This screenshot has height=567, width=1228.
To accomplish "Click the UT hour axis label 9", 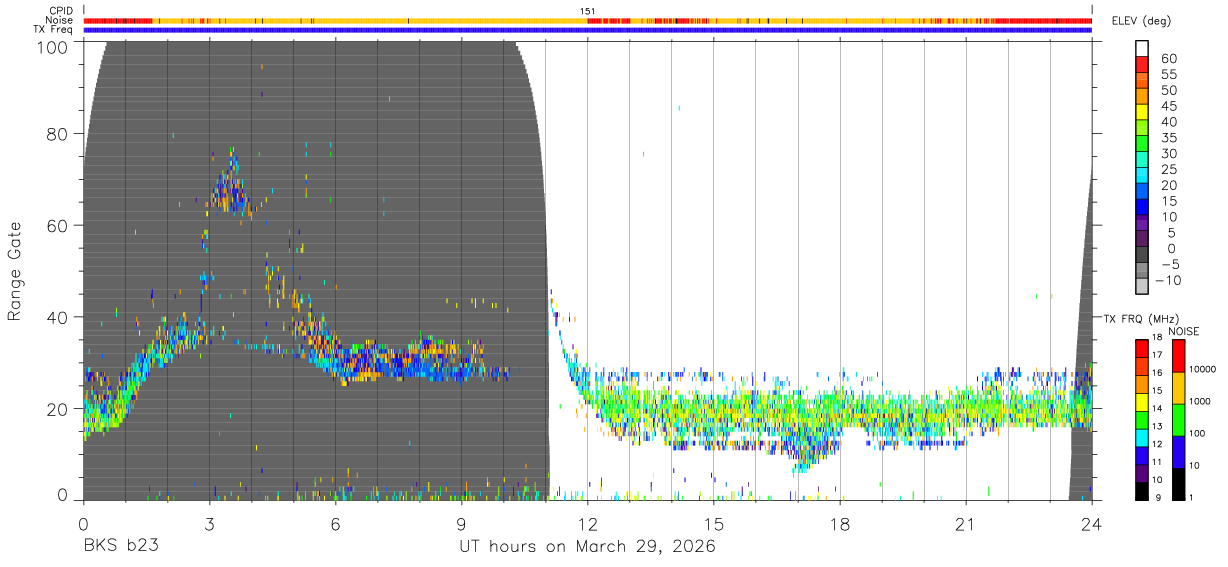I will point(461,523).
